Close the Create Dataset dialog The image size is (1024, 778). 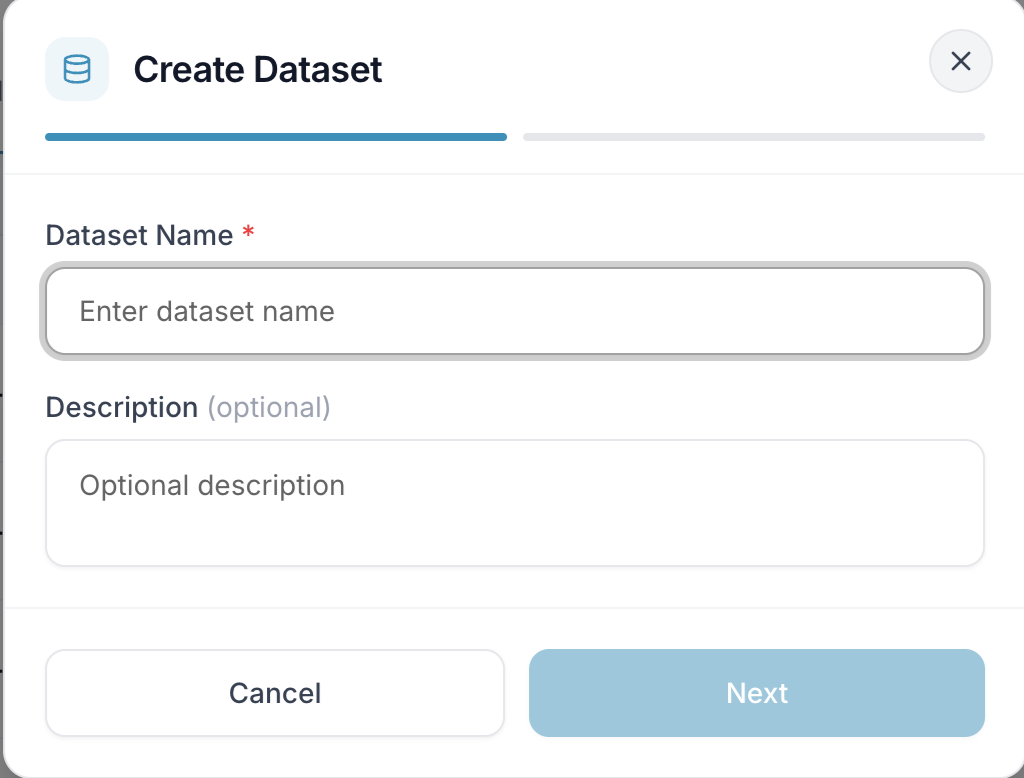[961, 61]
